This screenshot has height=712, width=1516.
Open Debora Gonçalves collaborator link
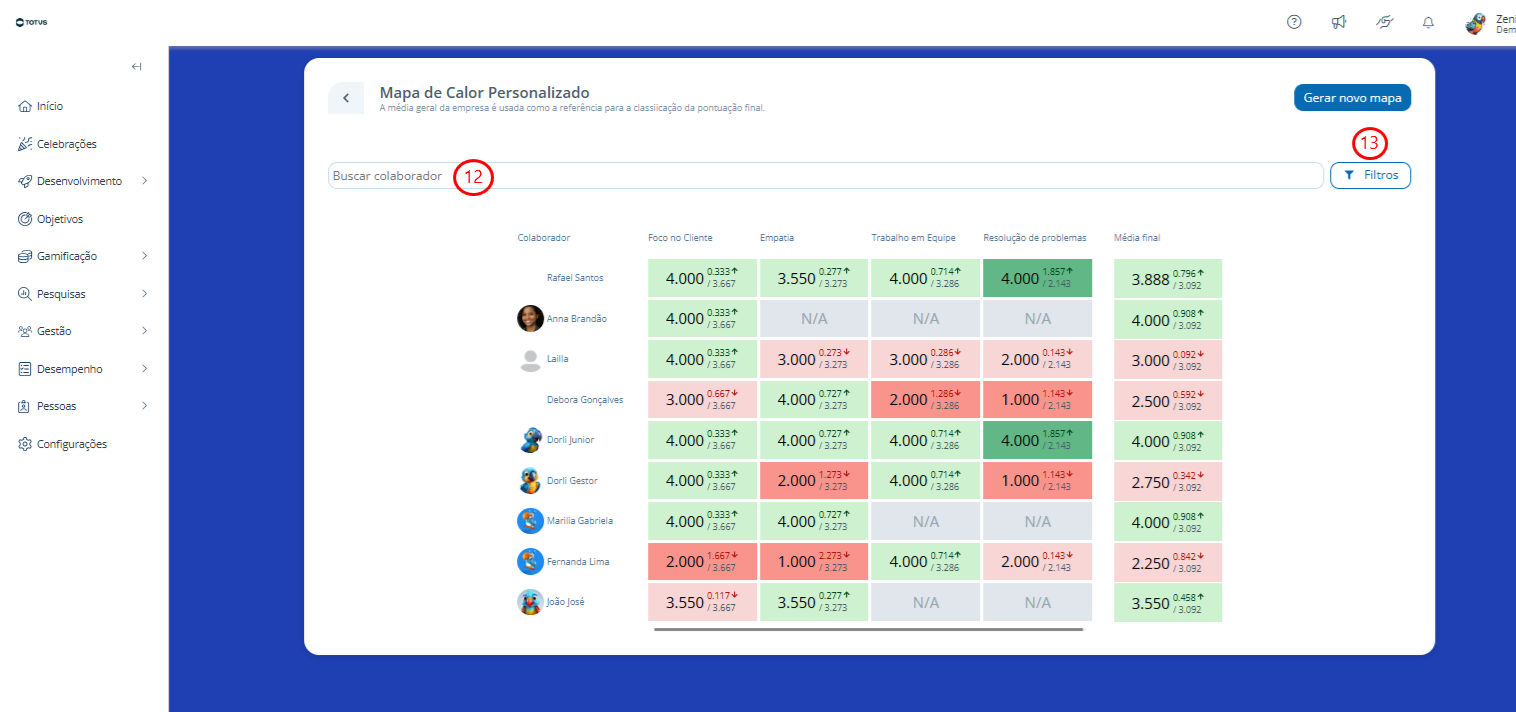[585, 400]
